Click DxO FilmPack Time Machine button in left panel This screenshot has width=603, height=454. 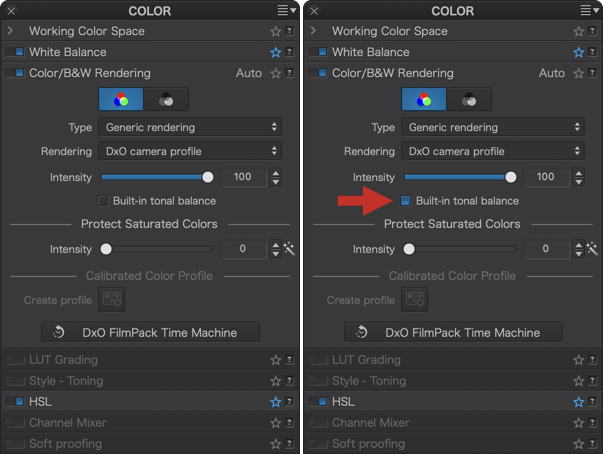(150, 332)
